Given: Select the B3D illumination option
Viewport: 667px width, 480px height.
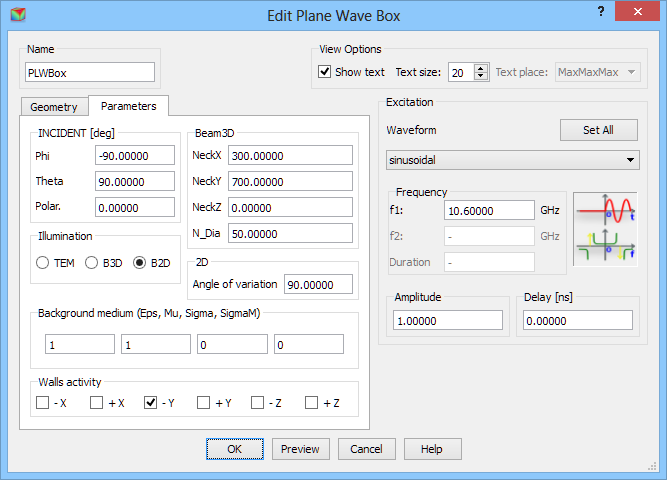Looking at the screenshot, I should tap(92, 263).
